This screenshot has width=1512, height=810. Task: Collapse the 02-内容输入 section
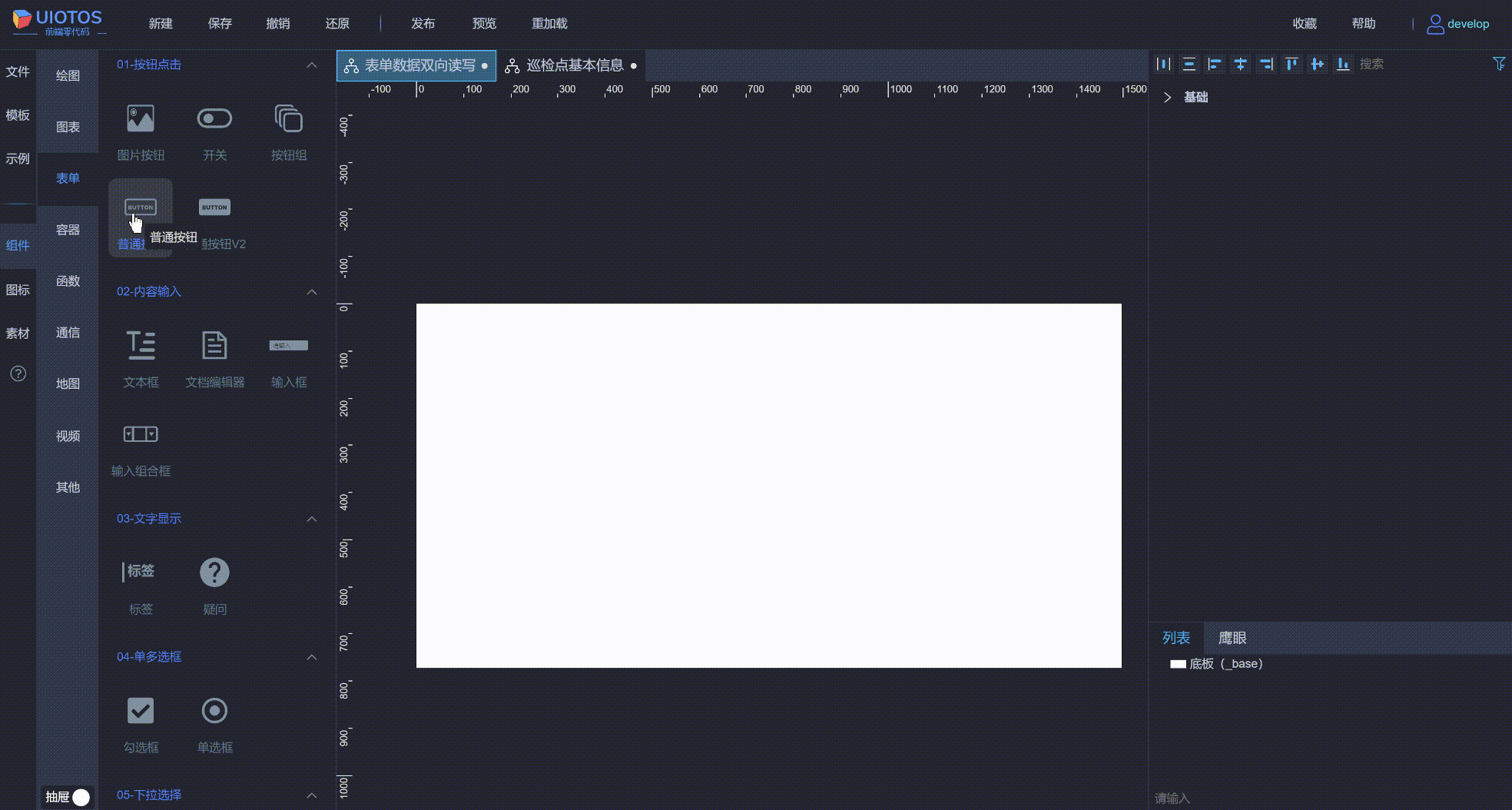(312, 292)
